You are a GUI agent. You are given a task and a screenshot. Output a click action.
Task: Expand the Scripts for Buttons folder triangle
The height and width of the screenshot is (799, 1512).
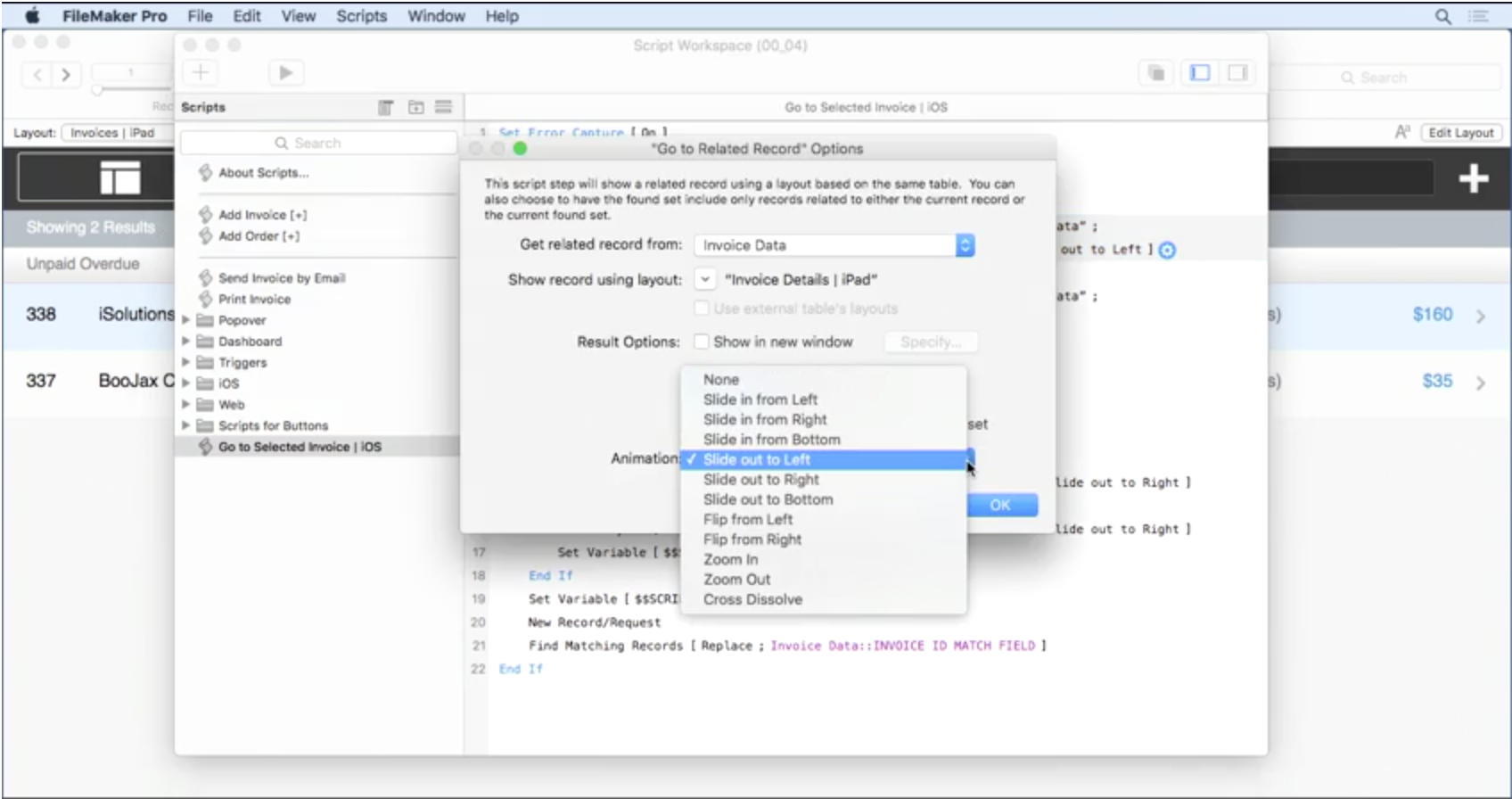point(186,425)
